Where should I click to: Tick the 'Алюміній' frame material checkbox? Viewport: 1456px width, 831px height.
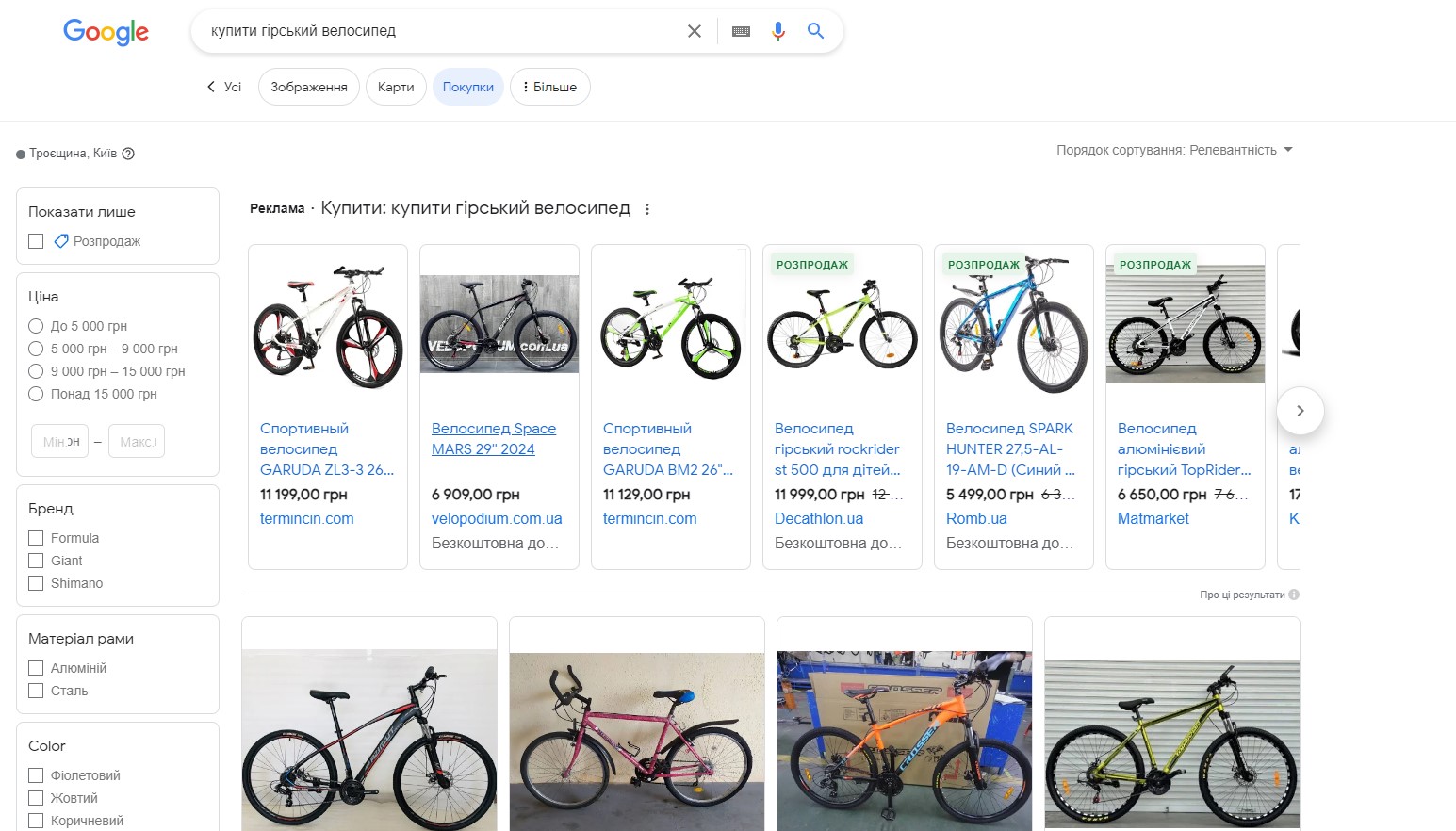click(x=36, y=668)
